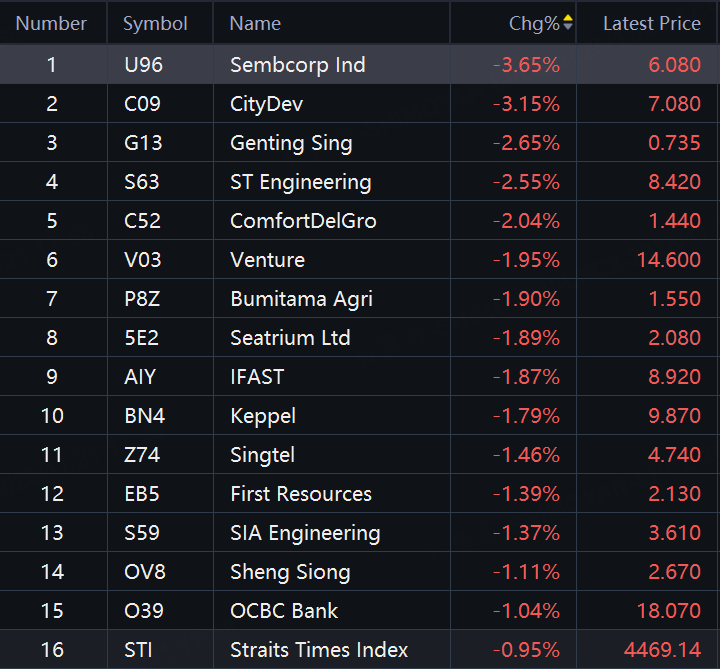
Task: Open Seatrium Ltd row
Action: pyautogui.click(x=290, y=338)
